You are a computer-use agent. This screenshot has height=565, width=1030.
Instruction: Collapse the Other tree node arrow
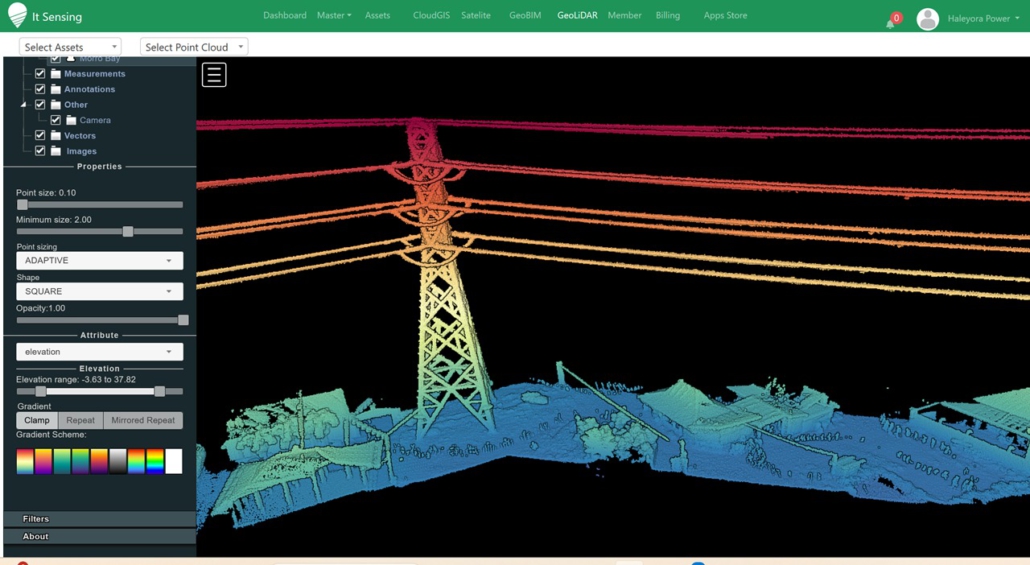[x=24, y=105]
